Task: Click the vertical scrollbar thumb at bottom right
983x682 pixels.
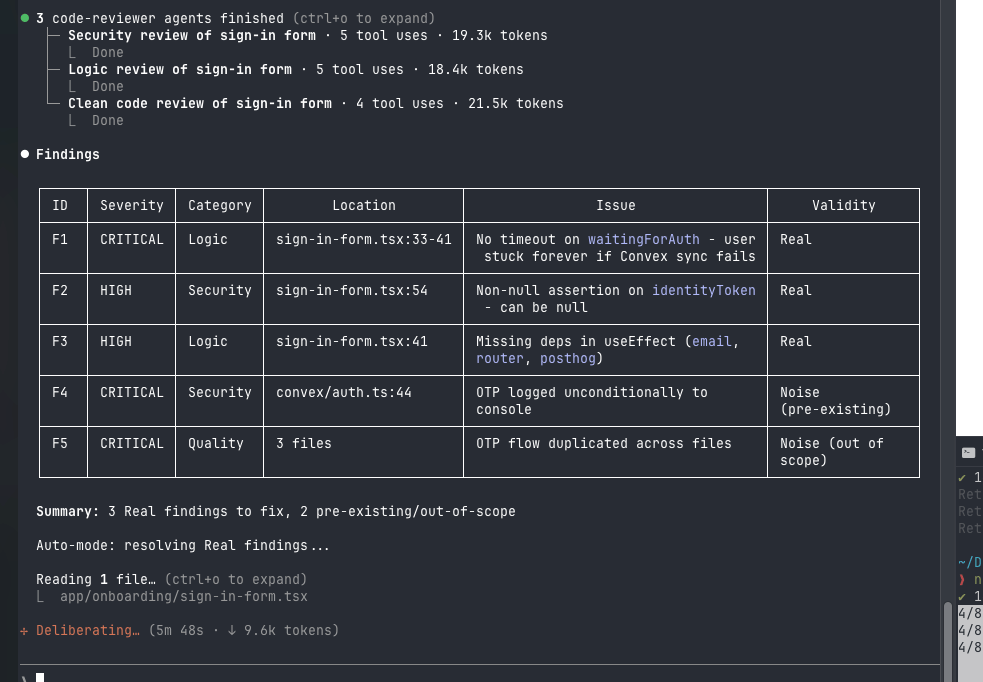Action: (x=947, y=641)
